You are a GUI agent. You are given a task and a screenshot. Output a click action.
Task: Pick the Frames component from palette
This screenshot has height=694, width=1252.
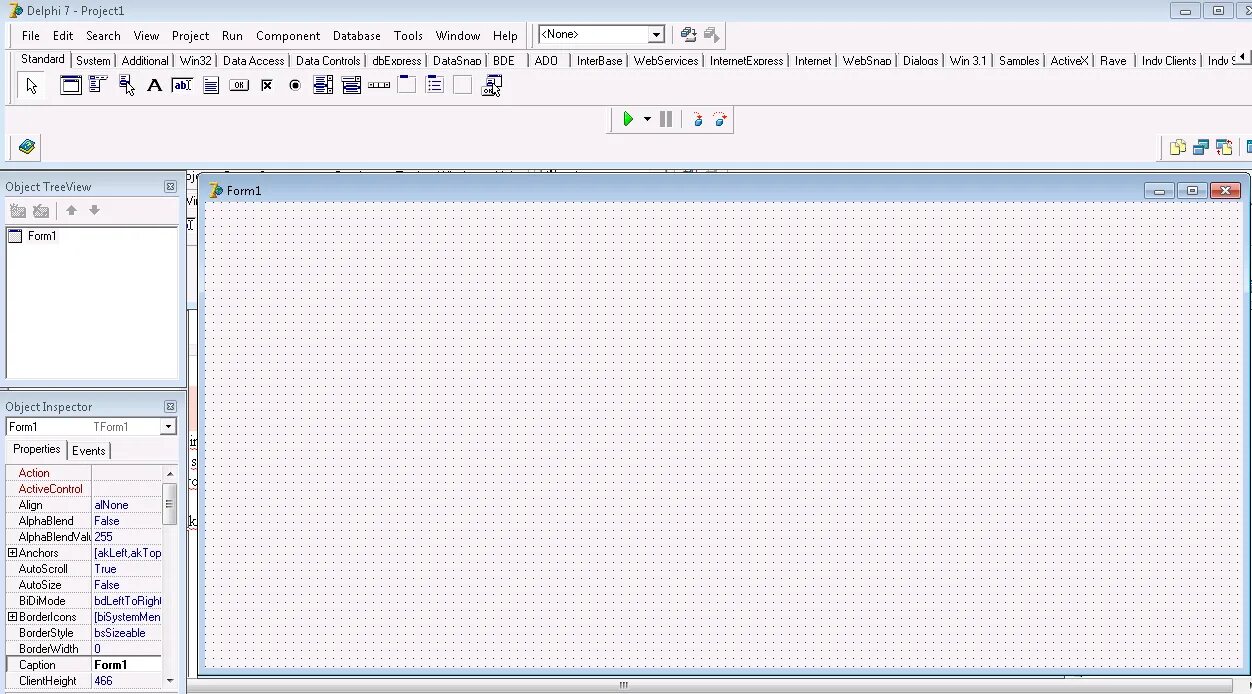click(71, 85)
